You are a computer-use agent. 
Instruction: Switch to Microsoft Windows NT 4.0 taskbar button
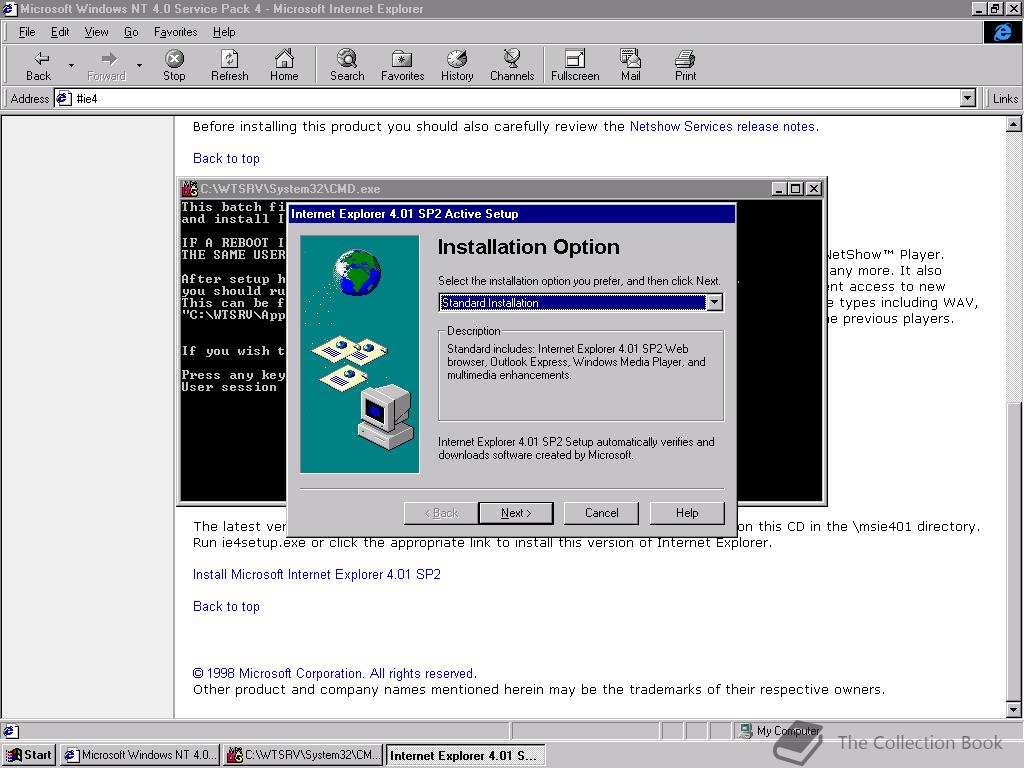tap(140, 756)
